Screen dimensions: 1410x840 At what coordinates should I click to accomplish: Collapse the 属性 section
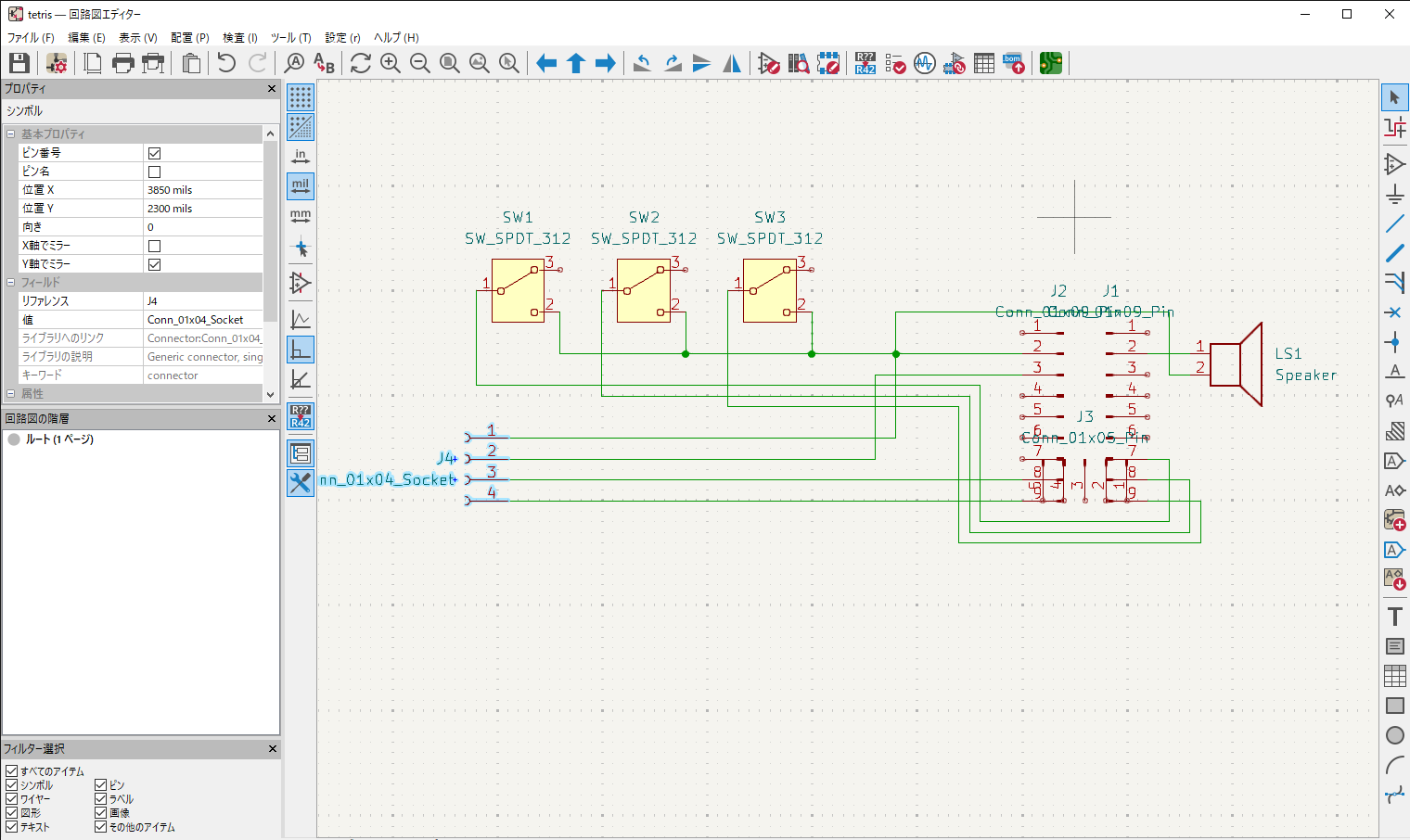pyautogui.click(x=11, y=394)
